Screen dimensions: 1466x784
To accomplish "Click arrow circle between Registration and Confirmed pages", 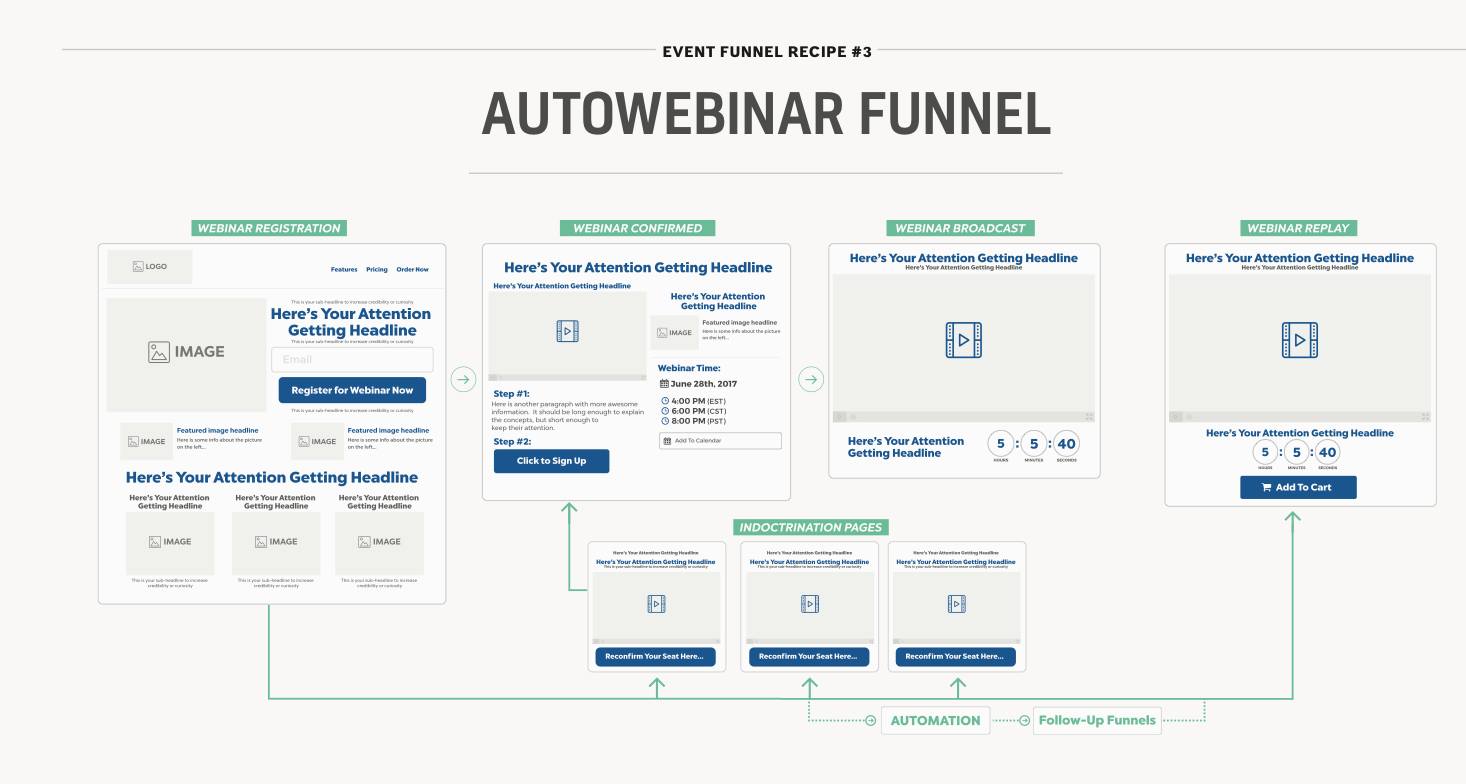I will click(x=463, y=379).
